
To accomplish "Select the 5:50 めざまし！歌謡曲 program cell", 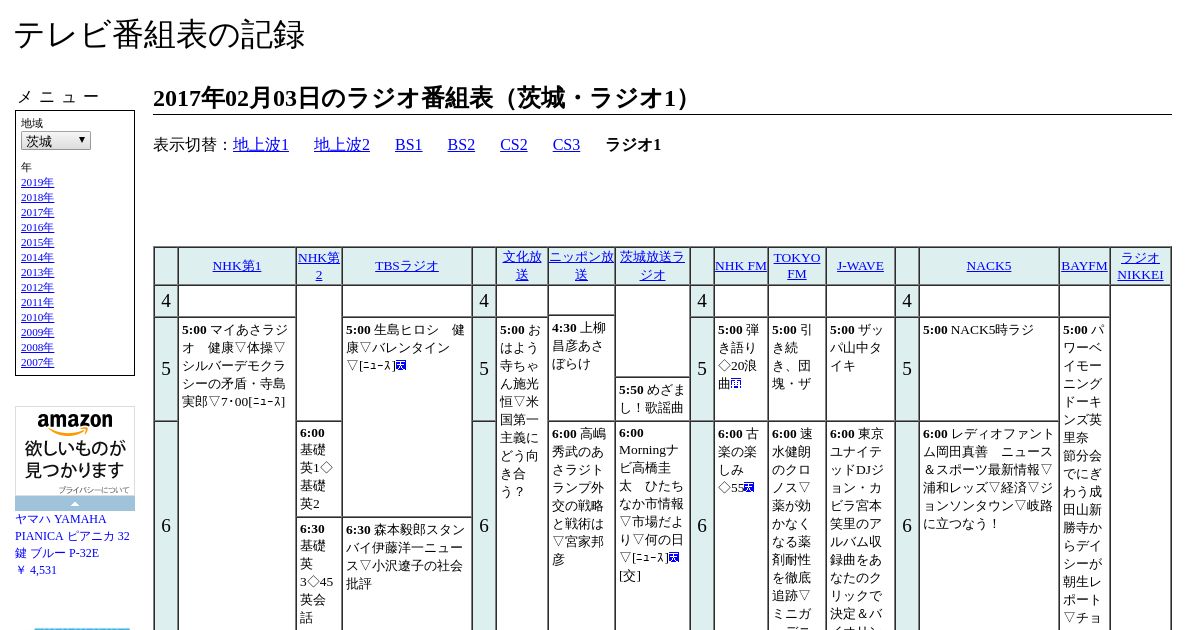I will (652, 399).
